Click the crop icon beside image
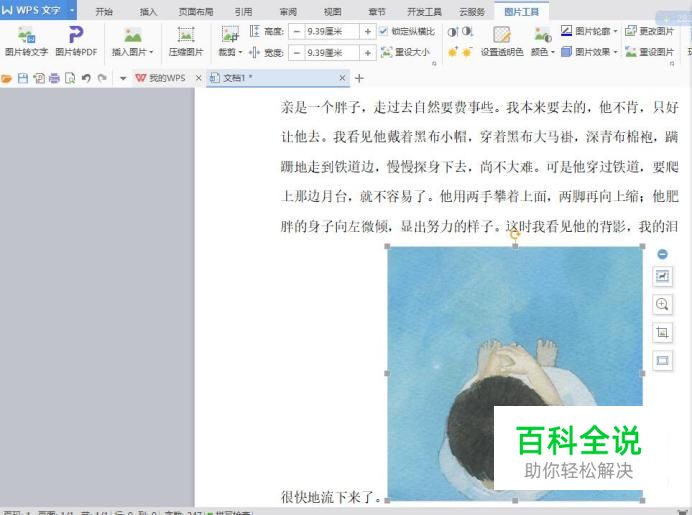Screen dimensions: 692x515 click(x=662, y=332)
